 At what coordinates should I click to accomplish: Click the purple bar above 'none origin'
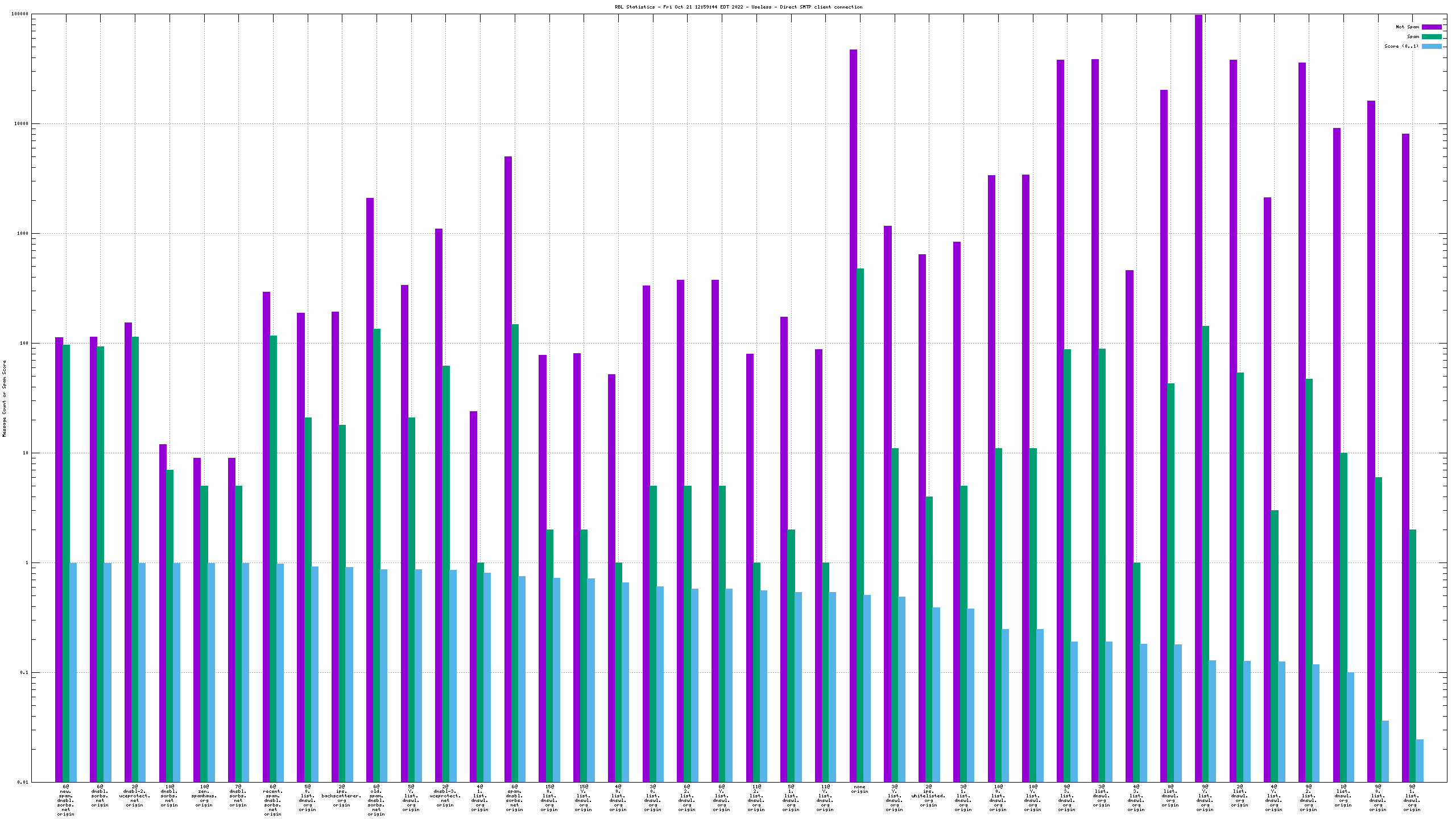(x=853, y=415)
